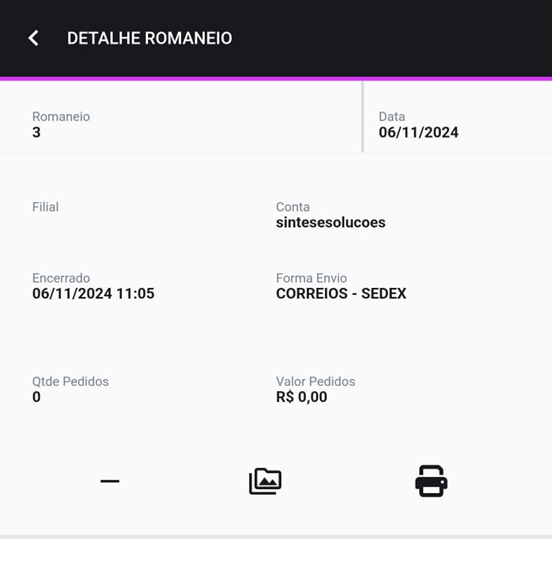The image size is (552, 562).
Task: Click the Qtde Pedidos value 0
Action: pyautogui.click(x=36, y=397)
